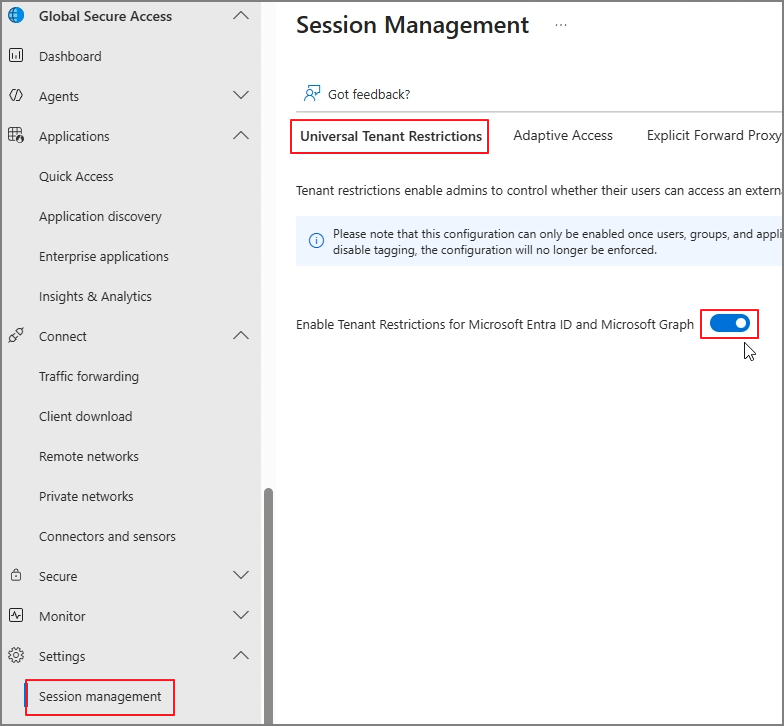Click the Applications grid icon
Viewport: 784px width, 726px height.
pyautogui.click(x=16, y=135)
